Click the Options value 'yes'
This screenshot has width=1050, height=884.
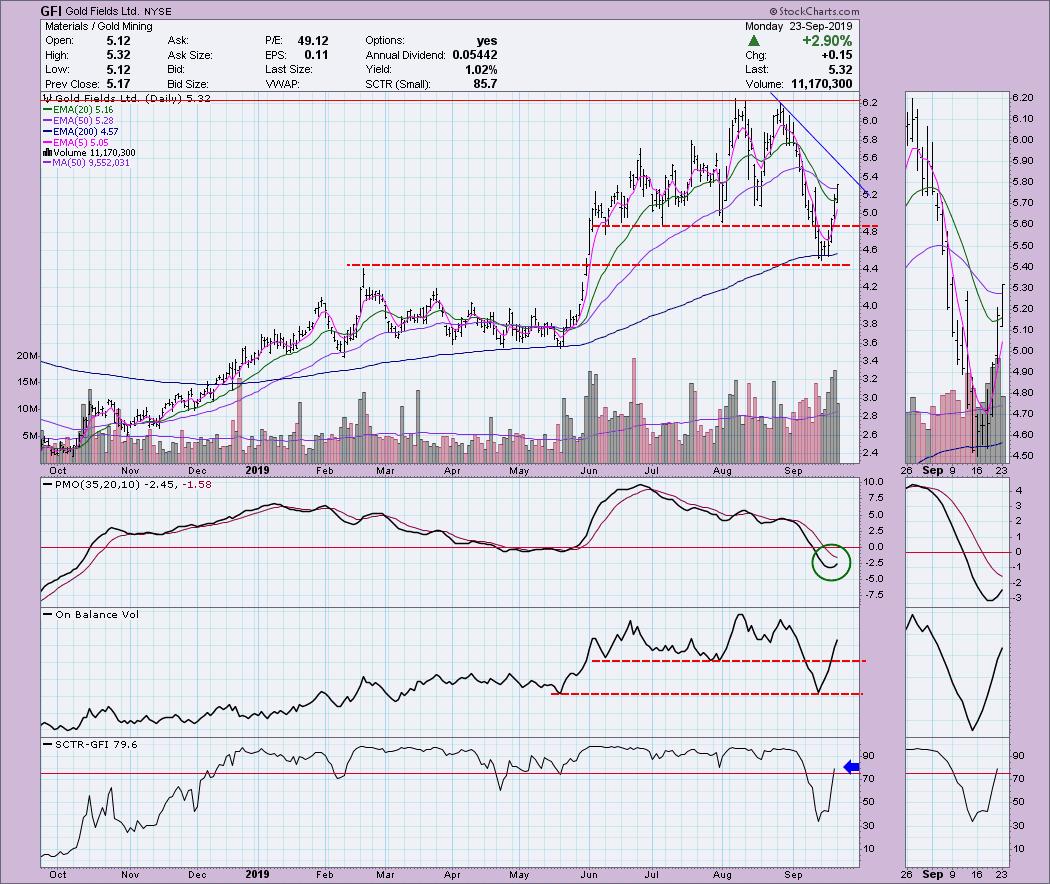487,41
